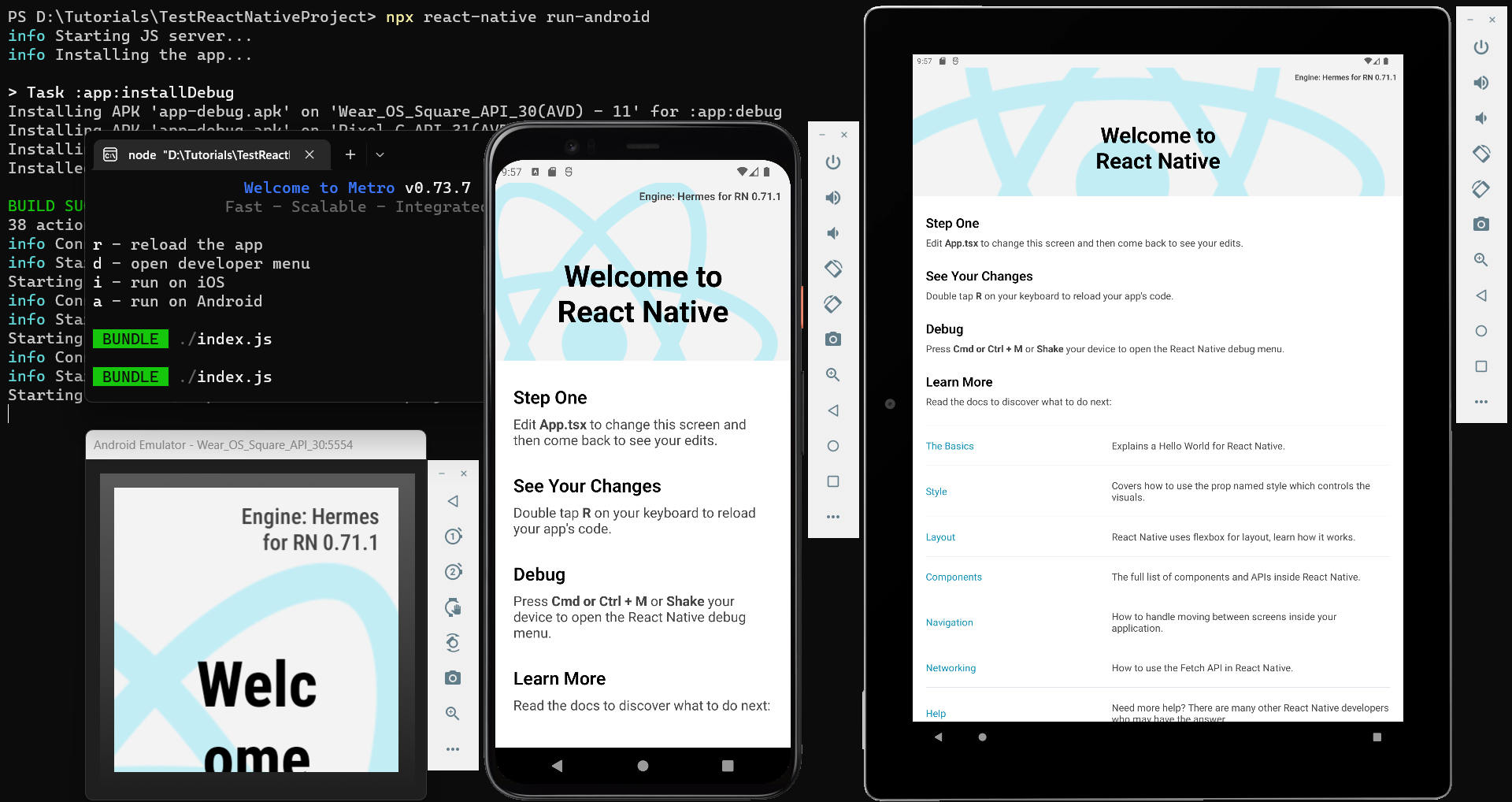Open zoom tool on tablet emulator toolbar

(x=1481, y=260)
